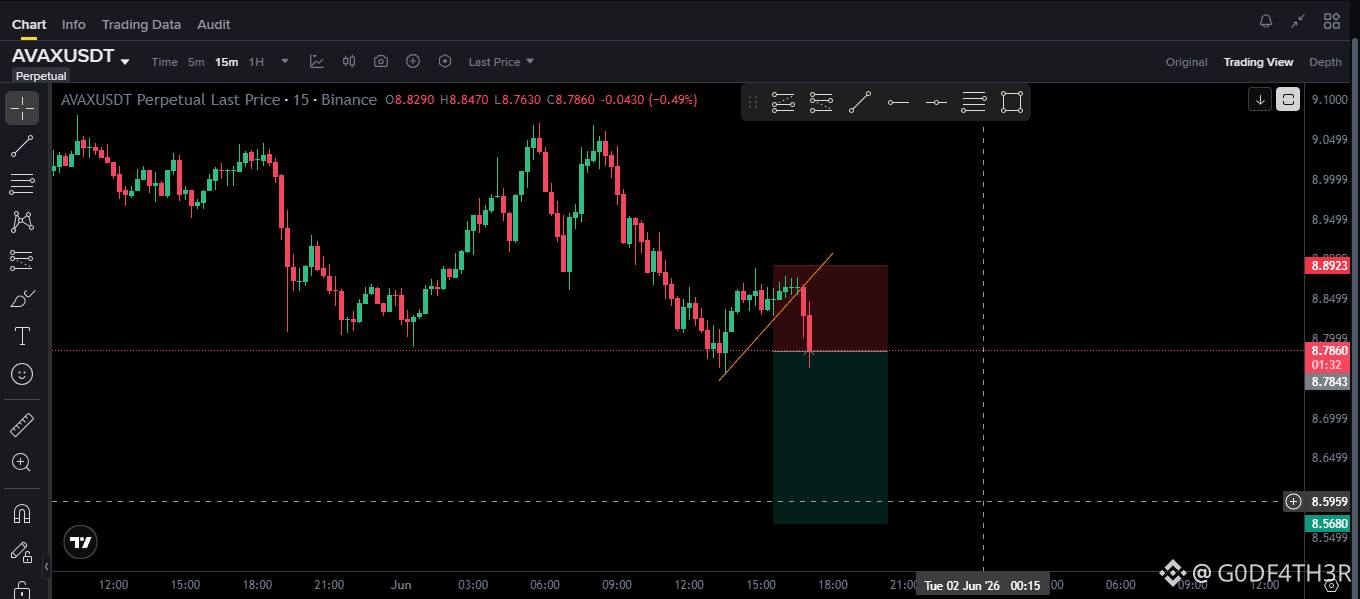
Task: Collapse the left drawing toolbar
Action: pos(46,567)
